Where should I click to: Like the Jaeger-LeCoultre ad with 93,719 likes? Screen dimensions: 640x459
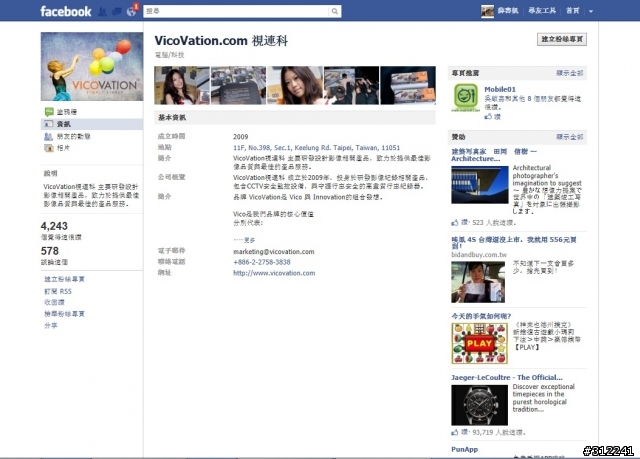click(460, 432)
